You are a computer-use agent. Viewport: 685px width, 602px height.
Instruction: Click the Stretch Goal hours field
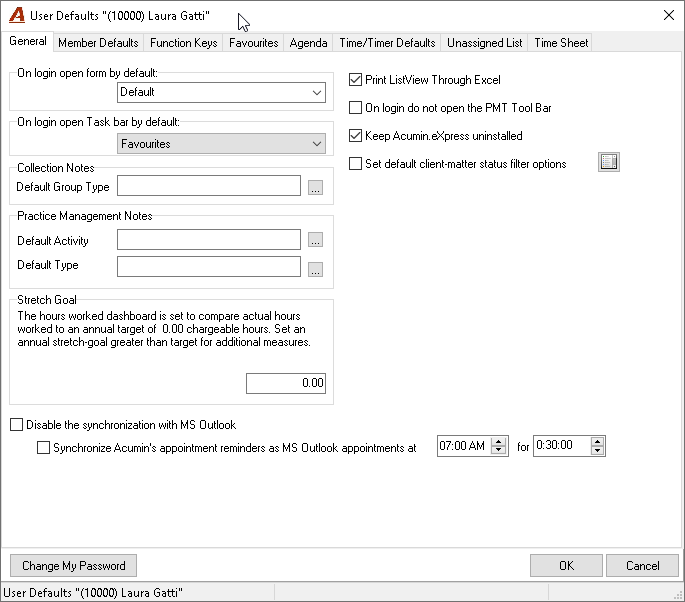click(286, 383)
